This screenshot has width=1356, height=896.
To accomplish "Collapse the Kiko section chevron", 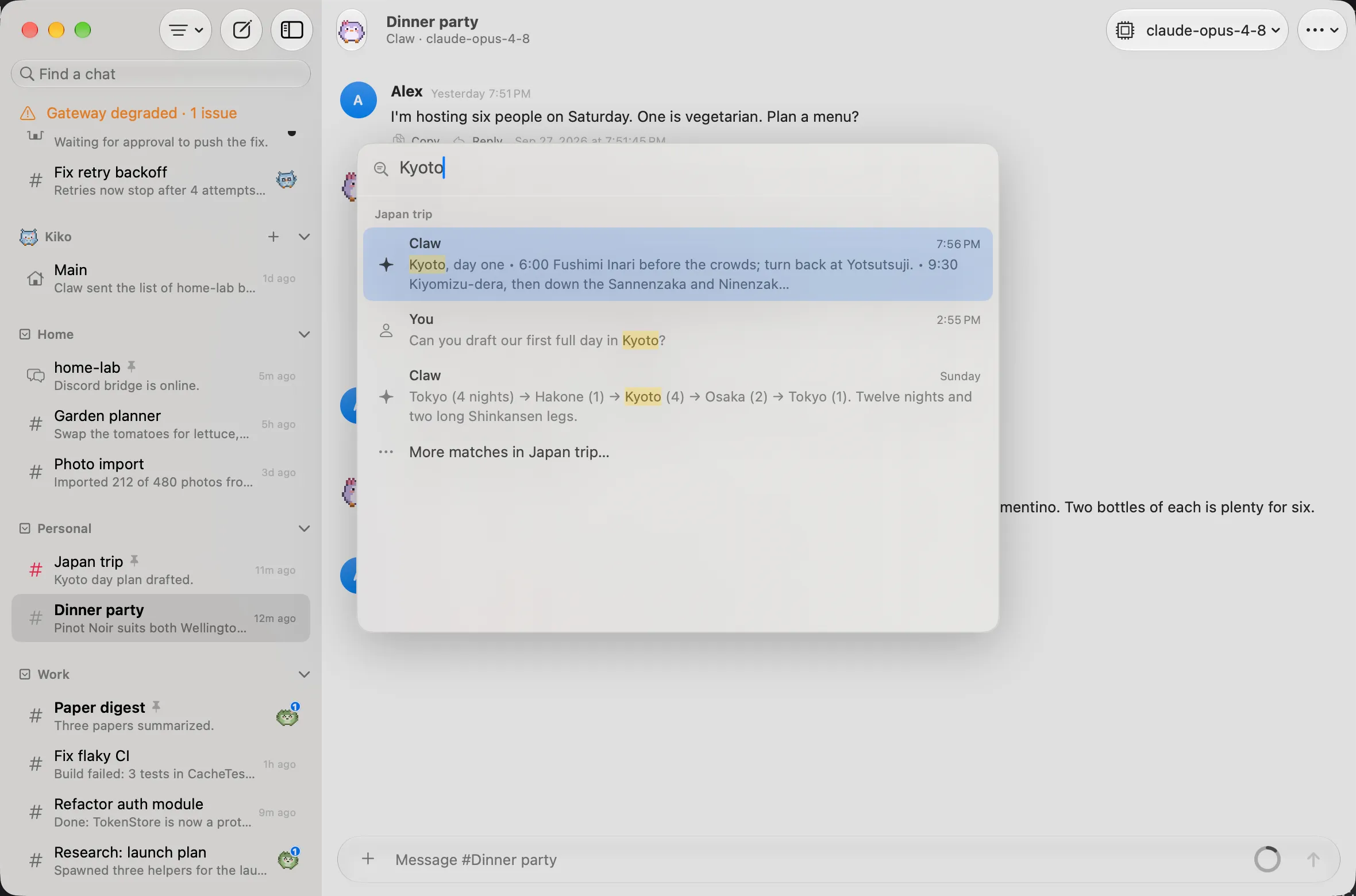I will [x=305, y=237].
